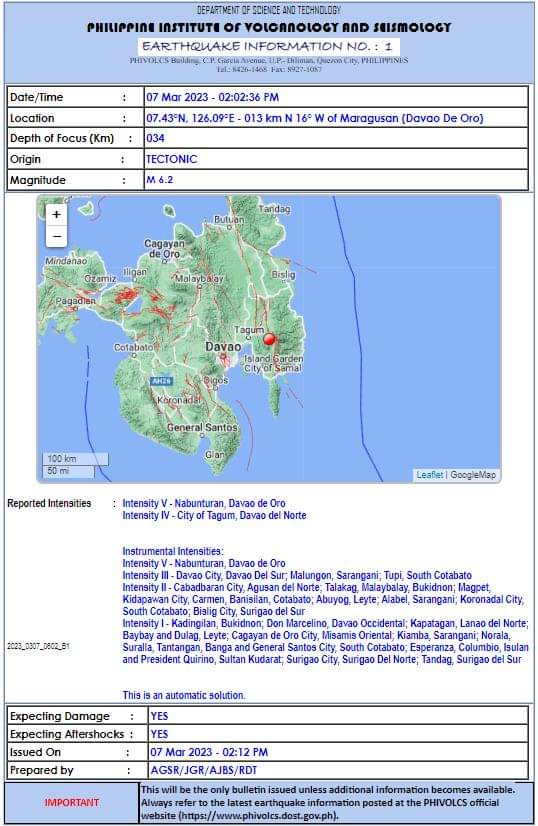Click the Instrumental Intensities heading

coord(173,551)
